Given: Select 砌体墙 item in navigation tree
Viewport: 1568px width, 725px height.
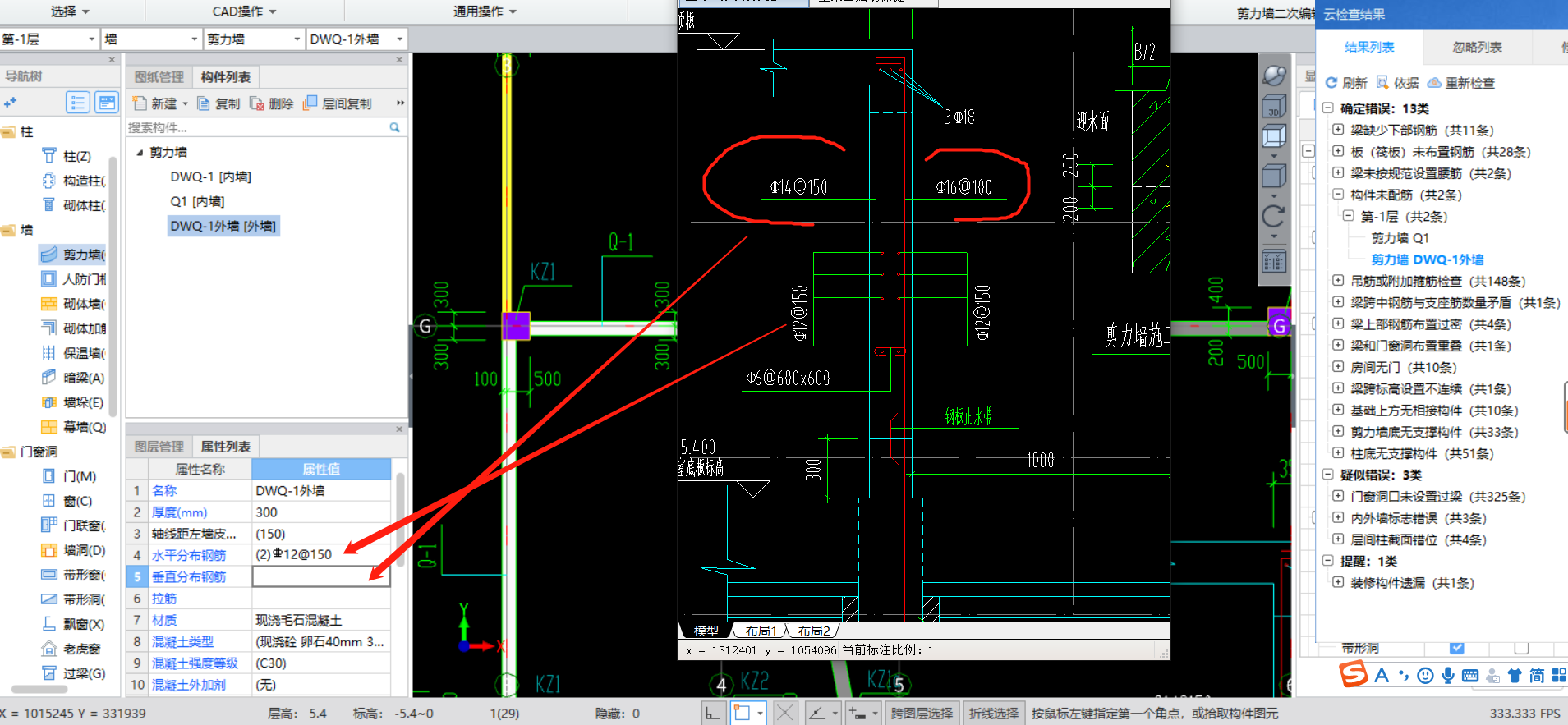Looking at the screenshot, I should tap(74, 304).
